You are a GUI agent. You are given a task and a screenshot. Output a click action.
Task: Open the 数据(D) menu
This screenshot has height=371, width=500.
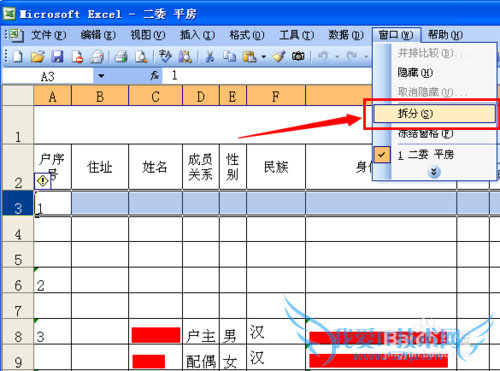(x=346, y=35)
